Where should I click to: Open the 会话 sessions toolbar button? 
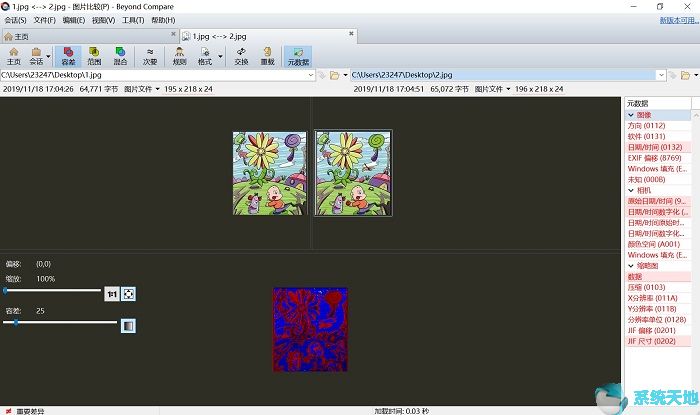[36, 56]
